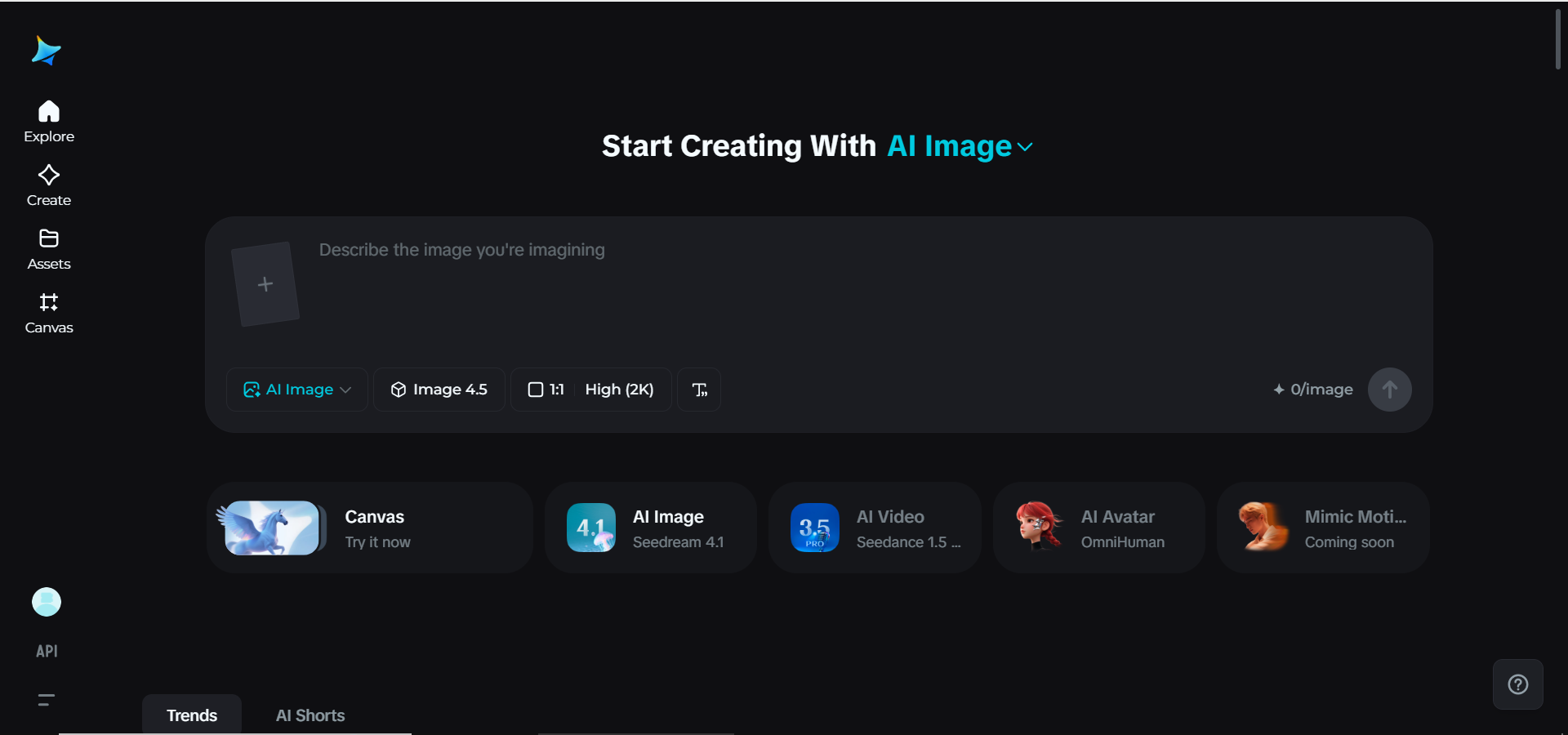Screen dimensions: 1568x735
Task: Open the Canvas pegasus thumbnail
Action: pos(270,528)
